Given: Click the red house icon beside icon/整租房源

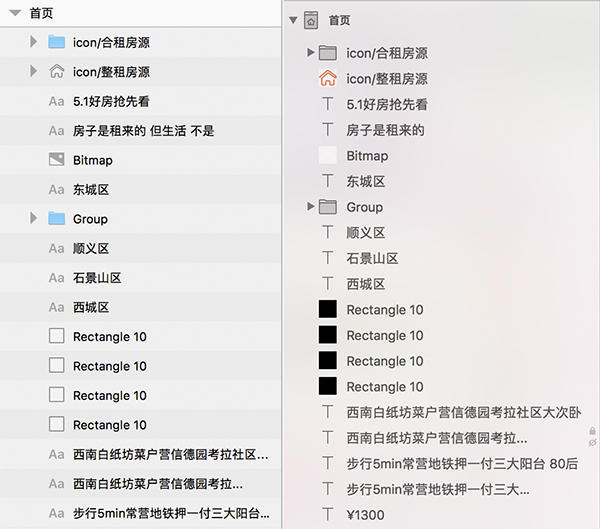Looking at the screenshot, I should pos(327,78).
